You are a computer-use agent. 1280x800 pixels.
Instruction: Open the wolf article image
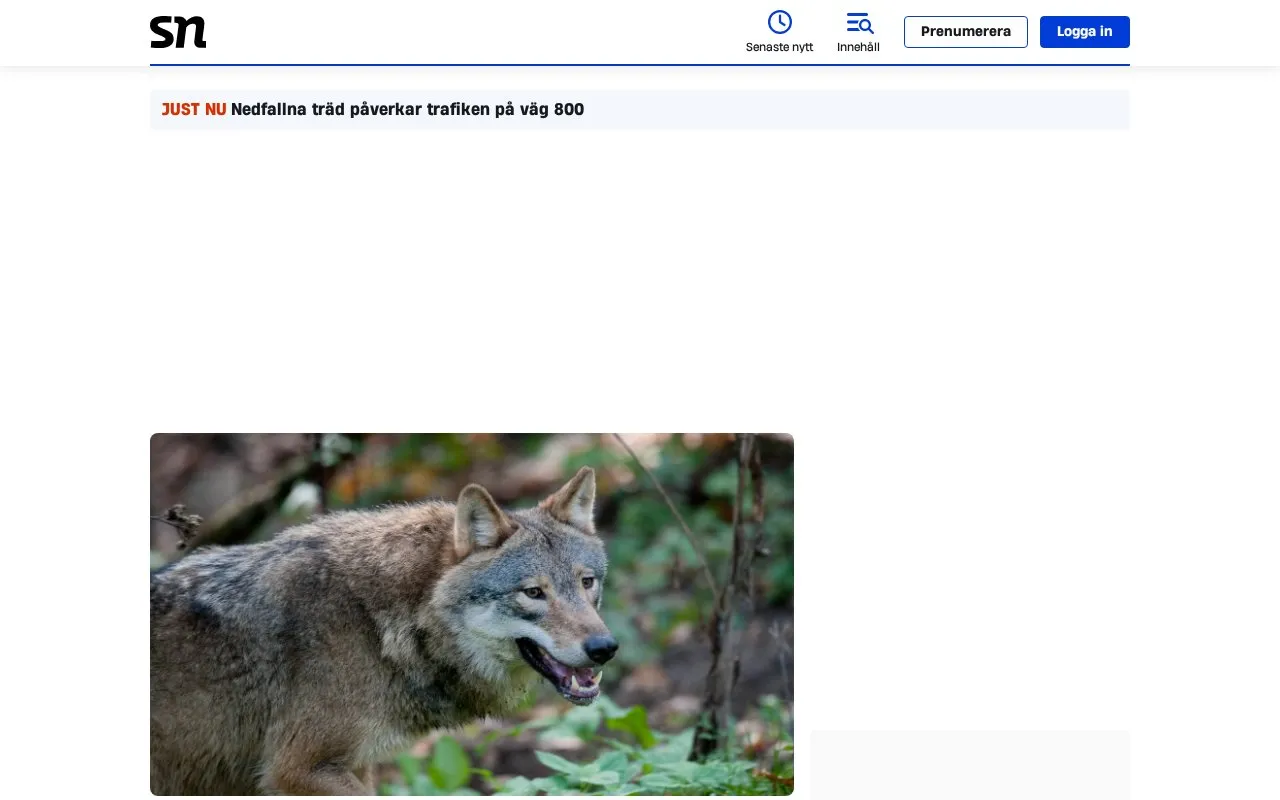click(x=472, y=614)
